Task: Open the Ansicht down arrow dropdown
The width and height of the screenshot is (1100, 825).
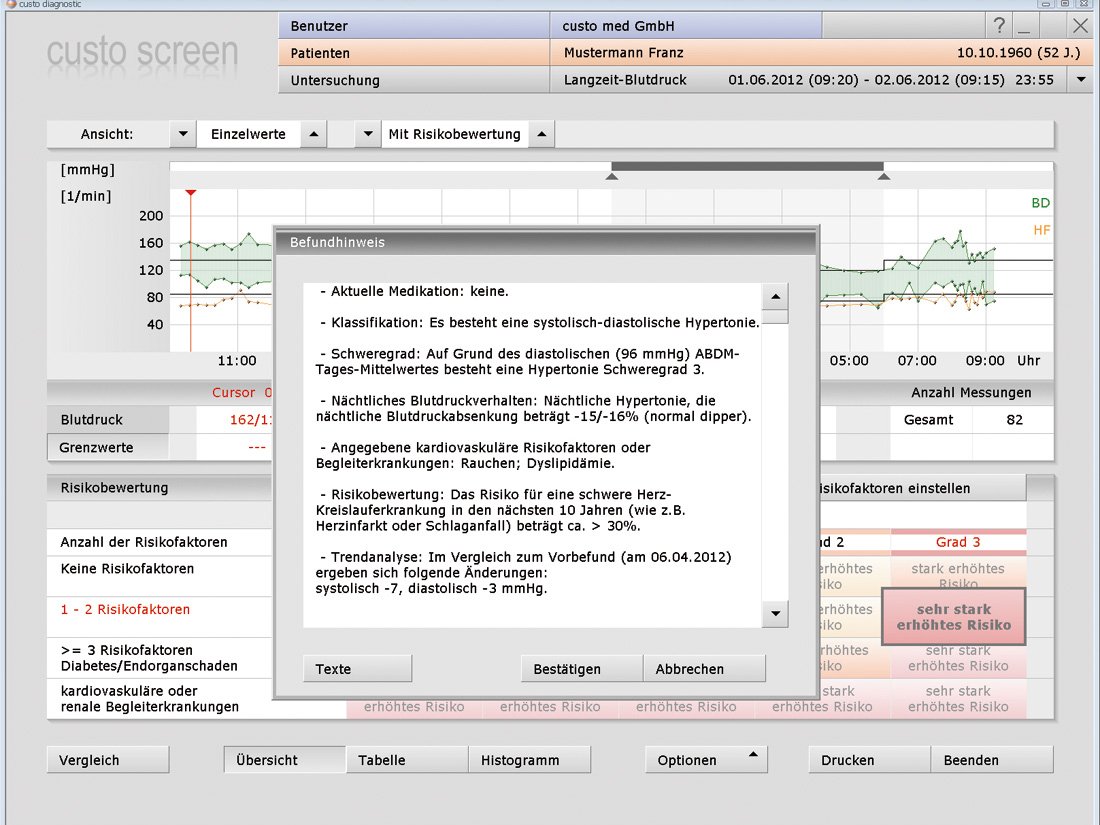Action: pos(183,134)
